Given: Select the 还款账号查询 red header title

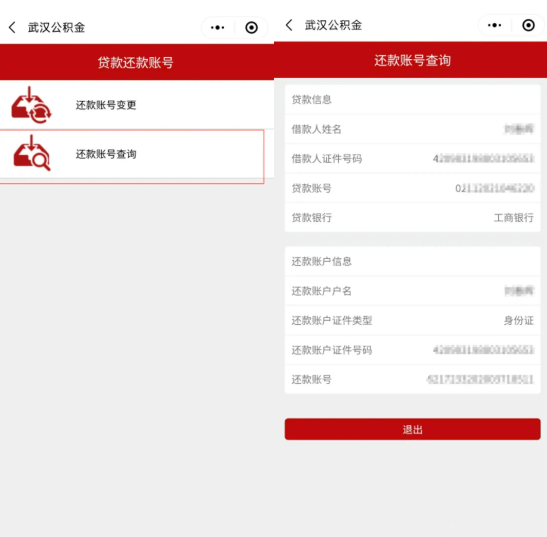Looking at the screenshot, I should coord(412,60).
